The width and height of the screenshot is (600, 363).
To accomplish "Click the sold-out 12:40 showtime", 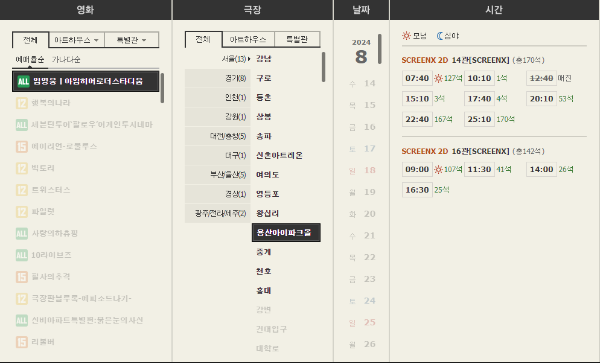I will tap(541, 78).
